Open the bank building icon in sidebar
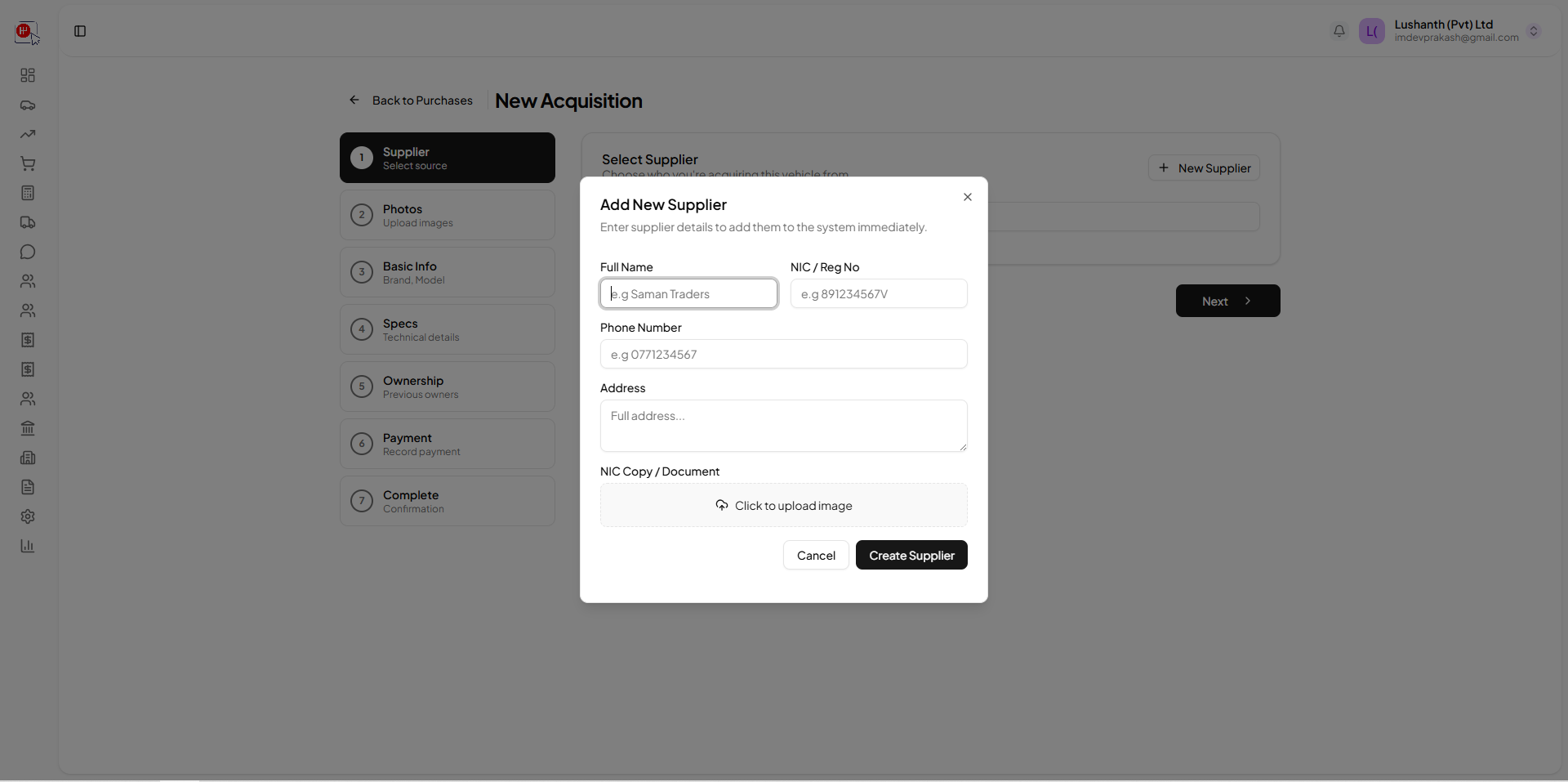Image resolution: width=1568 pixels, height=782 pixels. coord(28,429)
